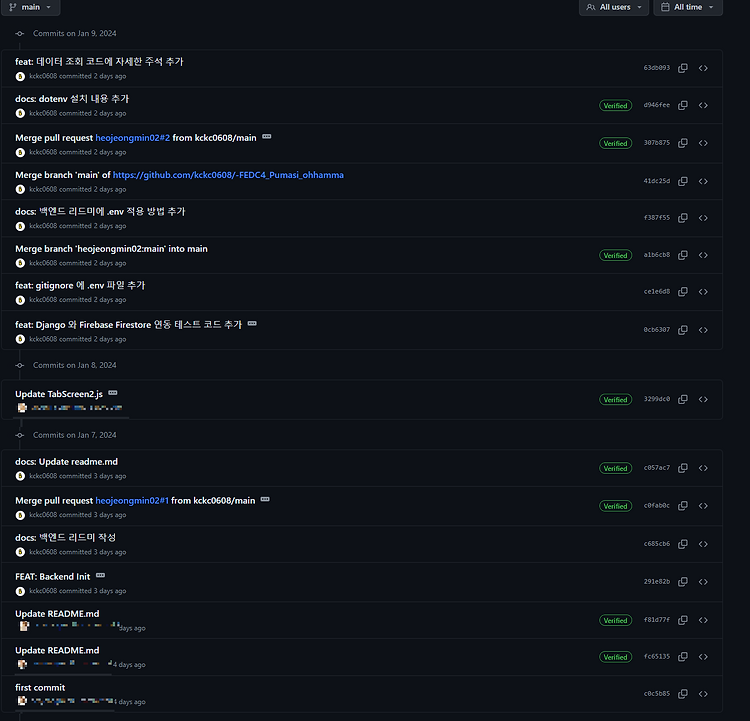Screen dimensions: 750x721
Task: Open the FEDC4_Pumasi_ohhamma GitHub URL link
Action: point(228,175)
